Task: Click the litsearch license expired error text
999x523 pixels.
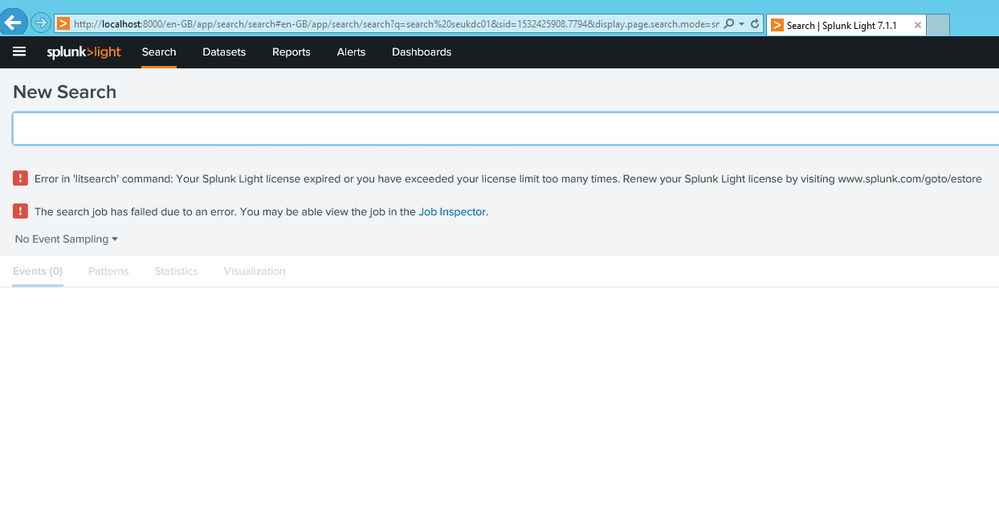Action: click(508, 179)
